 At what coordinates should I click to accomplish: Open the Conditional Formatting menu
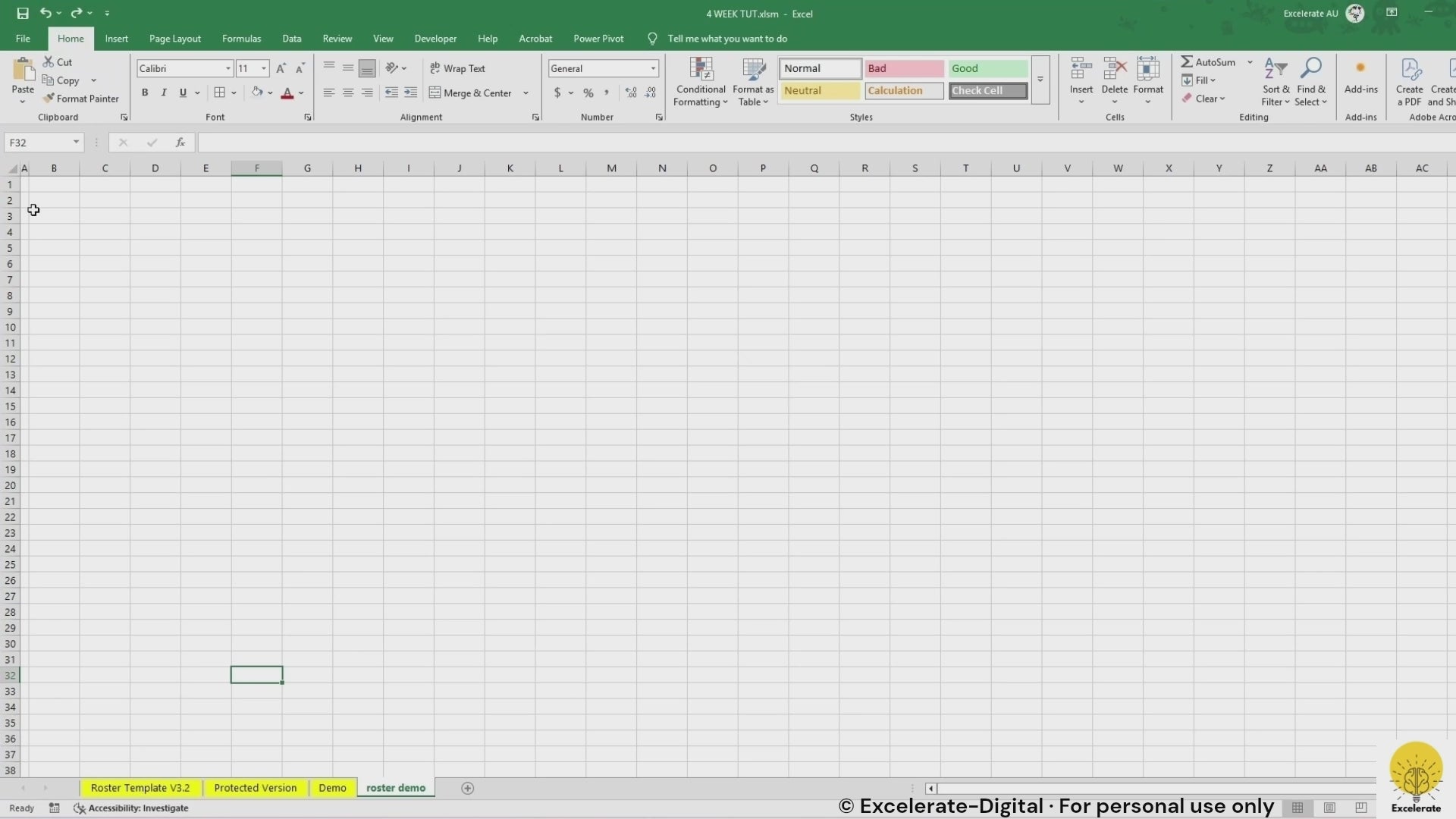coord(701,82)
